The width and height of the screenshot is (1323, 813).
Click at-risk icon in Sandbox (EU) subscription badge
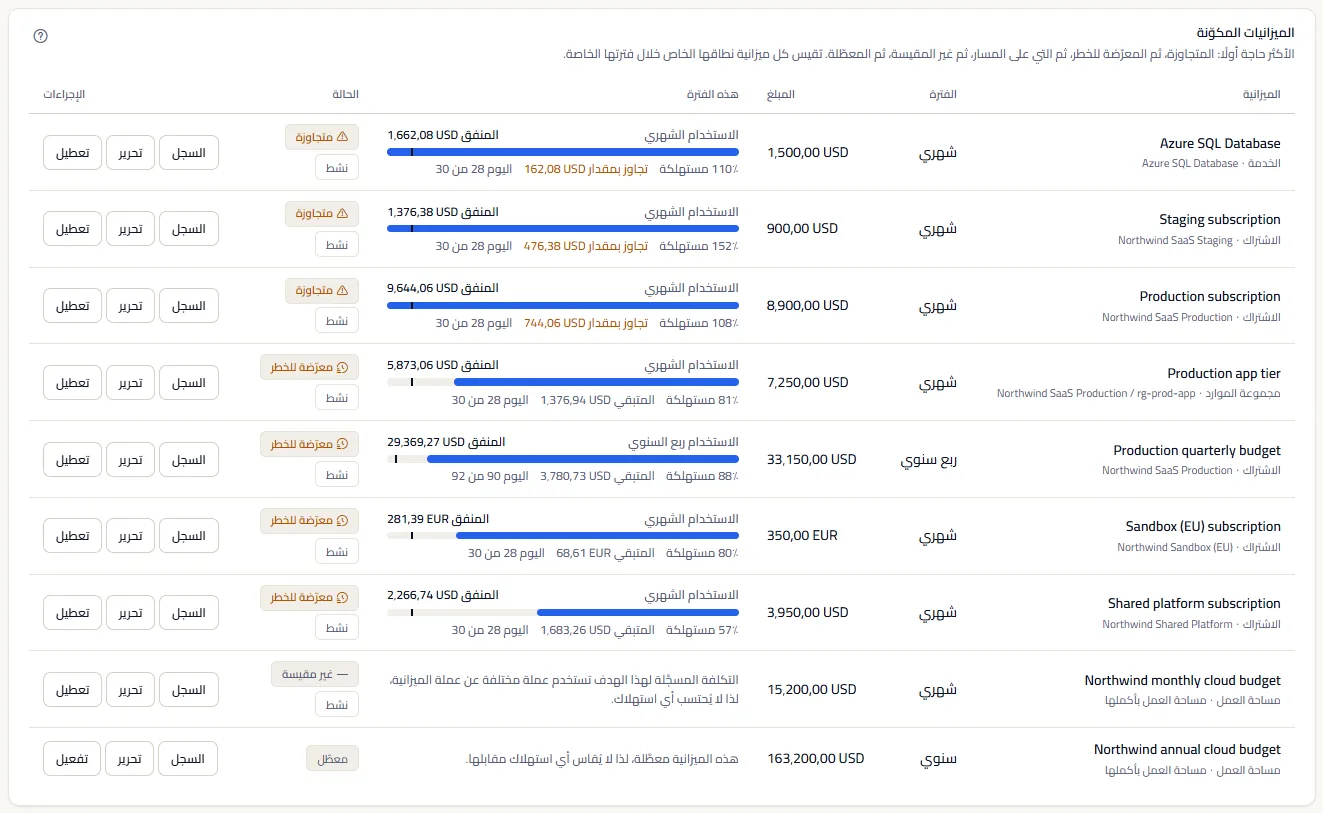pyautogui.click(x=342, y=521)
